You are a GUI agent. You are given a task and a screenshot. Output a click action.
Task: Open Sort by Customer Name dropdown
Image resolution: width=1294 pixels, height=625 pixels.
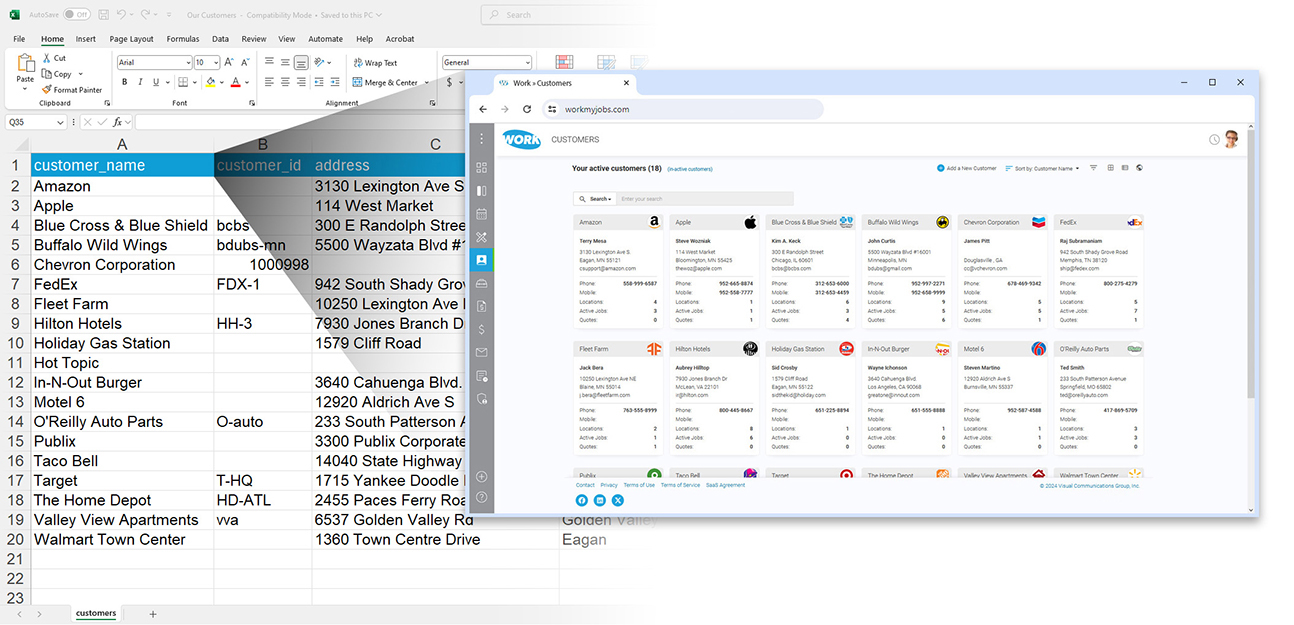(x=1042, y=168)
